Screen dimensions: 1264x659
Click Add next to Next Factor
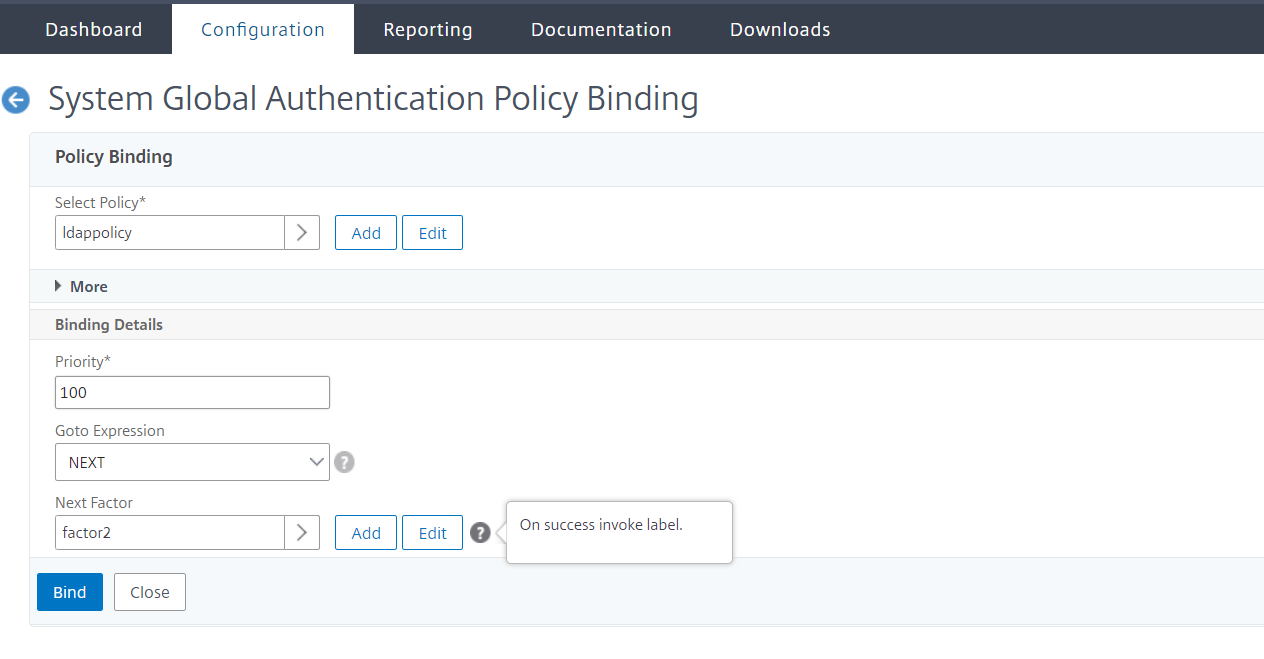pyautogui.click(x=366, y=533)
